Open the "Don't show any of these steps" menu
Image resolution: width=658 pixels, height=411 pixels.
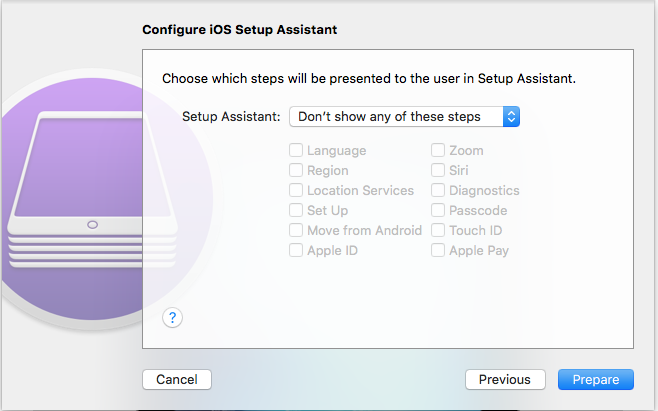click(x=404, y=117)
